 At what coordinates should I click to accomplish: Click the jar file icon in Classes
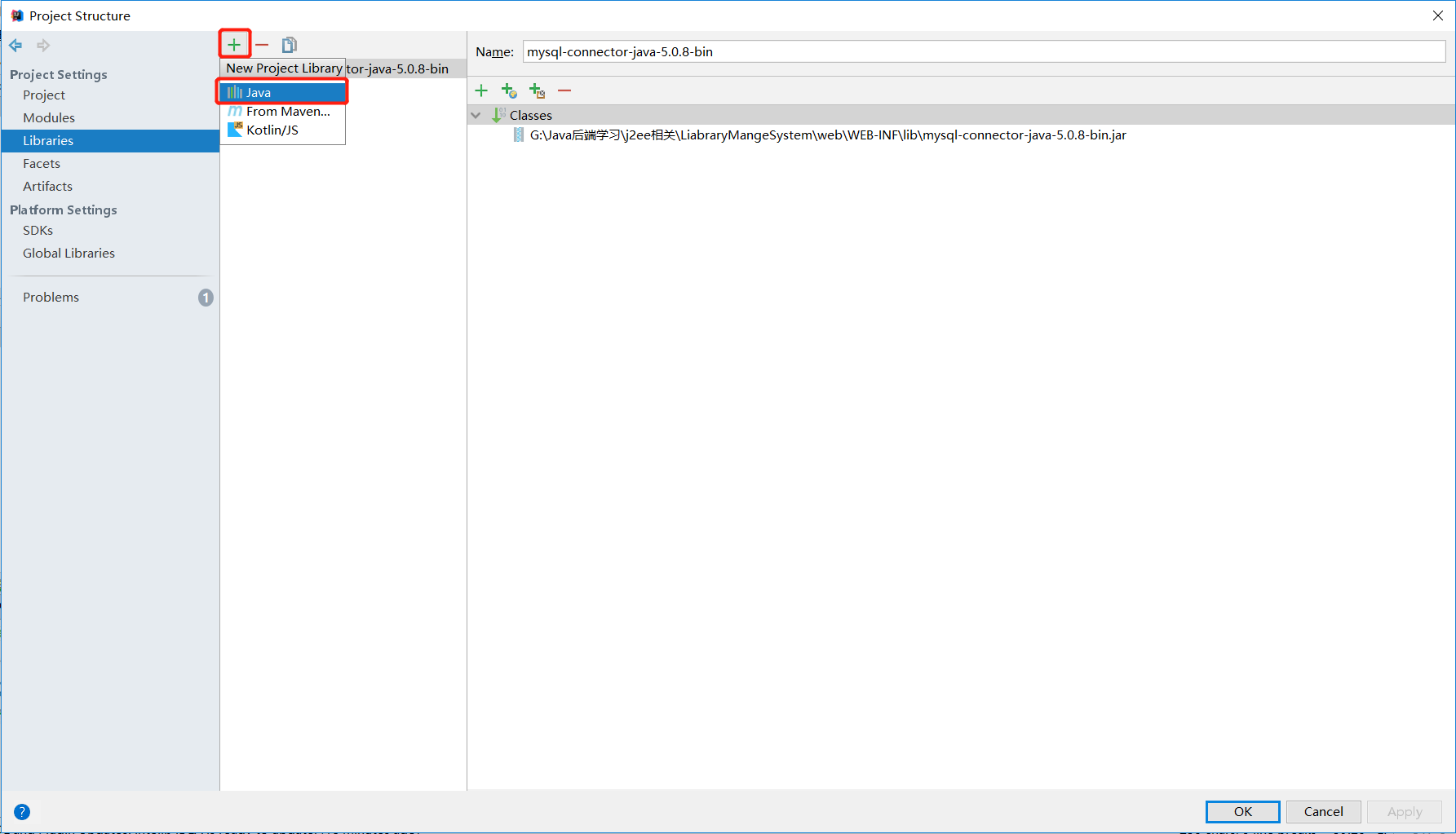[x=519, y=135]
